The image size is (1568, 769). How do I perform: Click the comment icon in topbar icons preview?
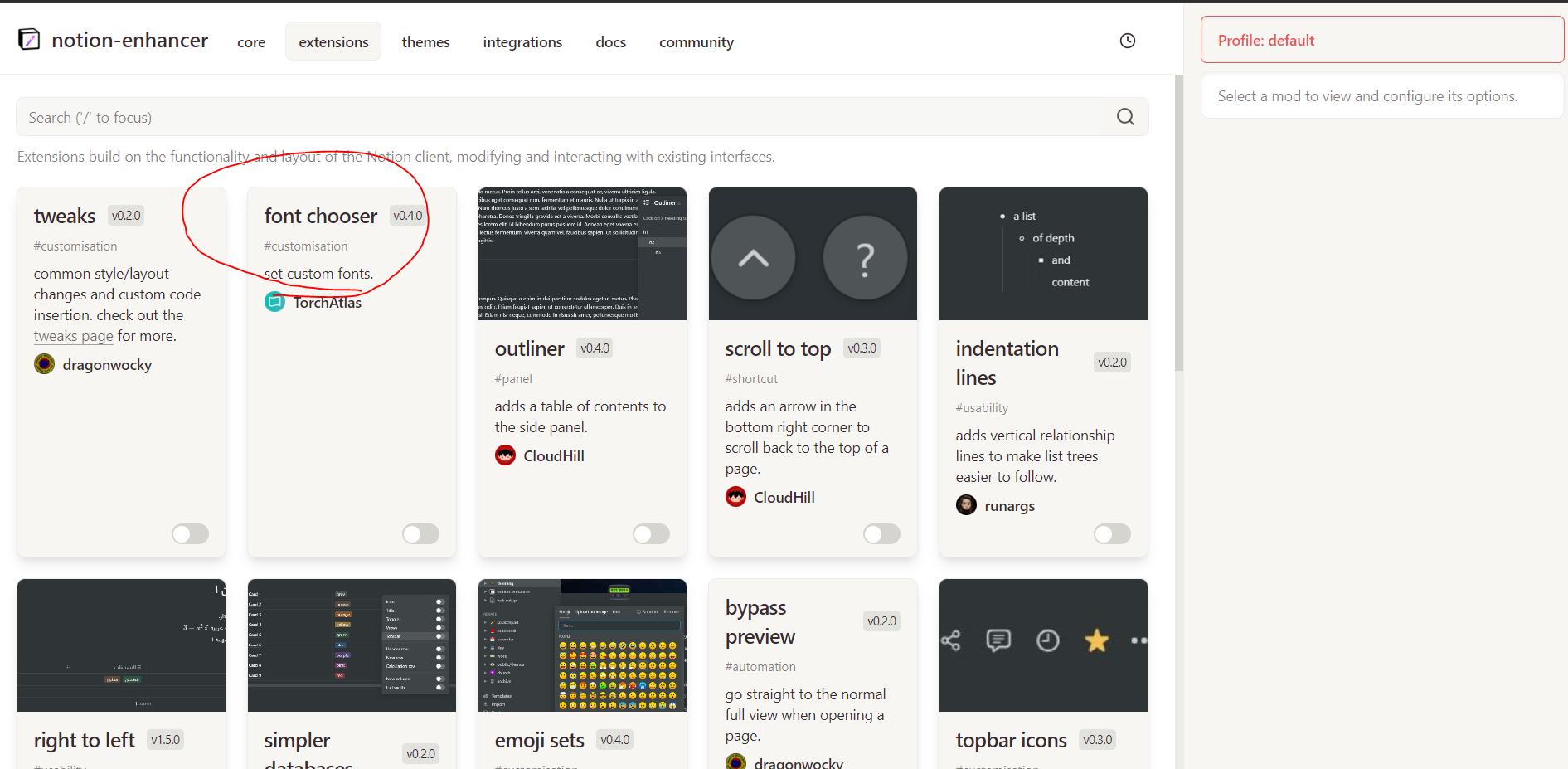click(998, 640)
